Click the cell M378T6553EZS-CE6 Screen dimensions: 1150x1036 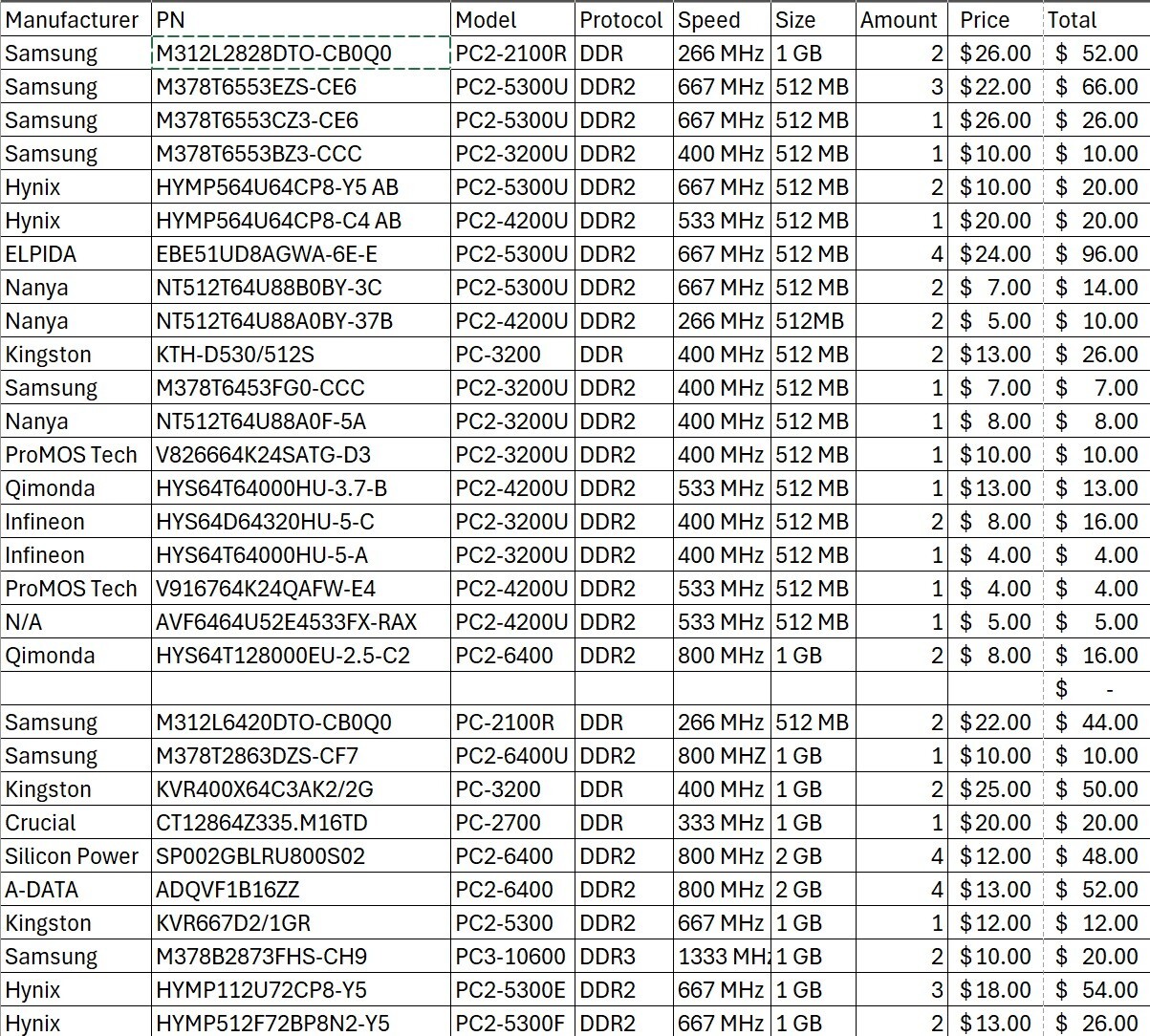click(301, 87)
